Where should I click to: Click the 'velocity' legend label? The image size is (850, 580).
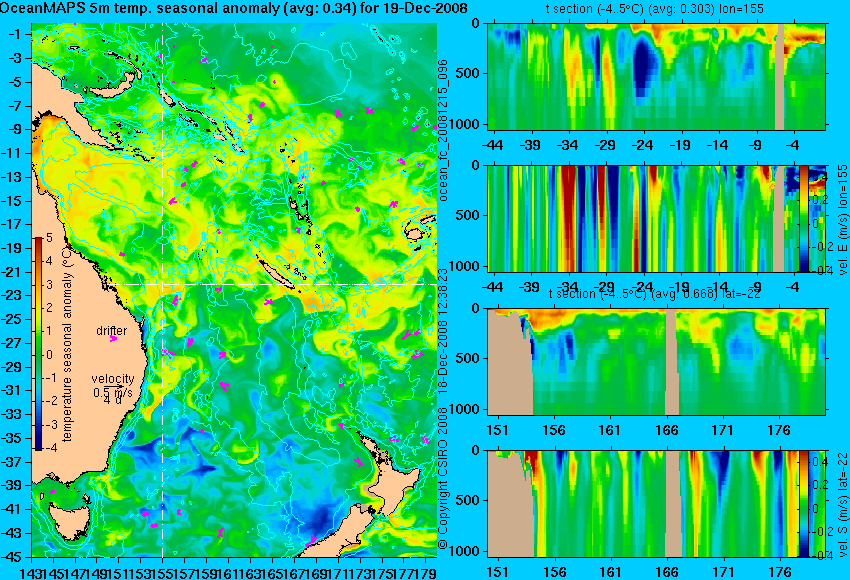pyautogui.click(x=113, y=378)
